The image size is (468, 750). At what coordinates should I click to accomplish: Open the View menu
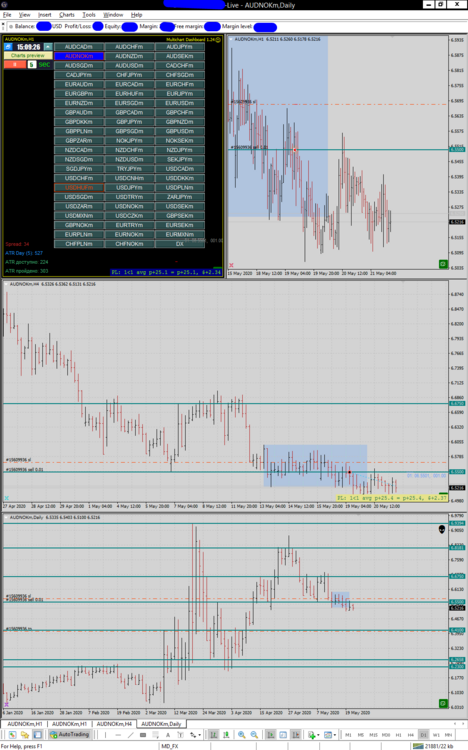coord(24,15)
